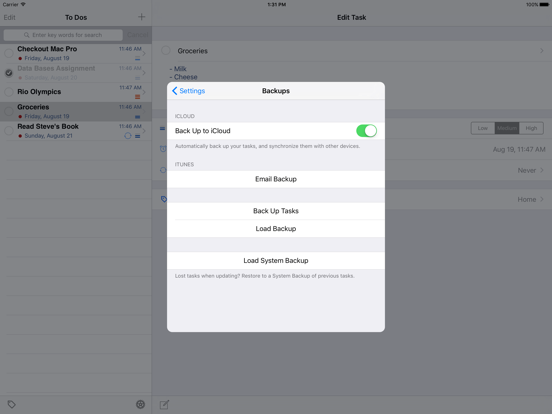The height and width of the screenshot is (414, 552).
Task: Tap the reminder date Aug 19, 11:47 AM
Action: [x=519, y=150]
